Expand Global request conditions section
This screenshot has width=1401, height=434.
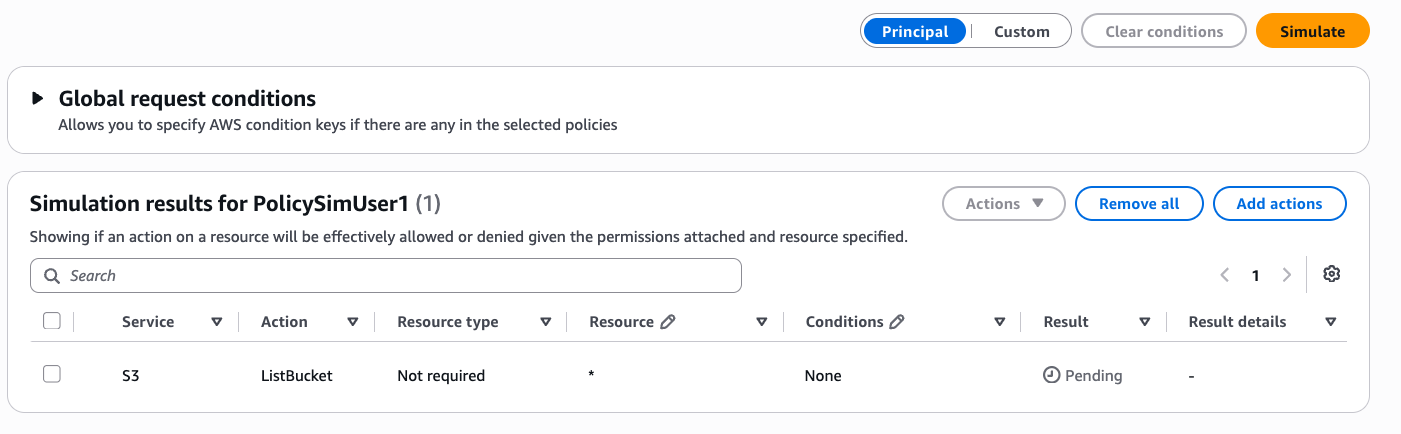[38, 98]
